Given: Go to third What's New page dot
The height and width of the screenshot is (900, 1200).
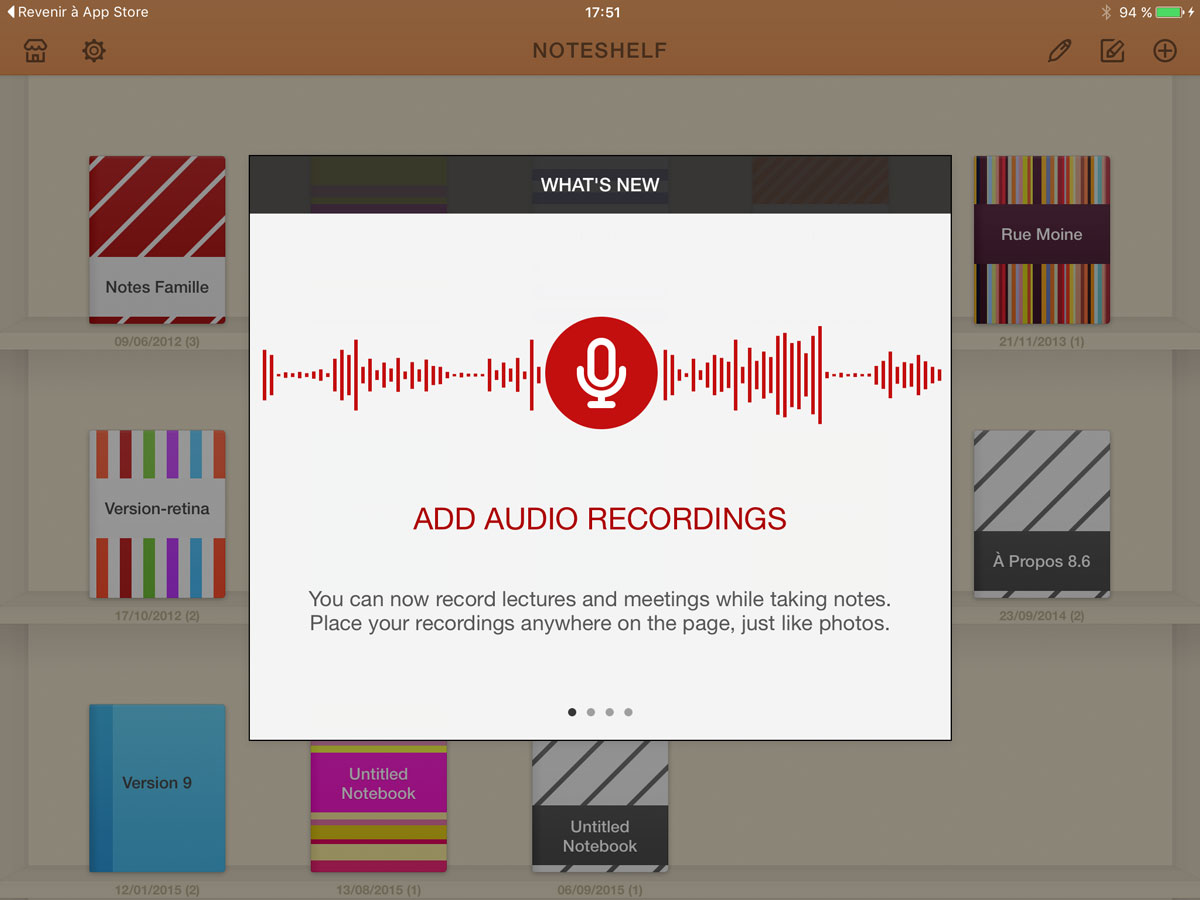Looking at the screenshot, I should pyautogui.click(x=609, y=712).
